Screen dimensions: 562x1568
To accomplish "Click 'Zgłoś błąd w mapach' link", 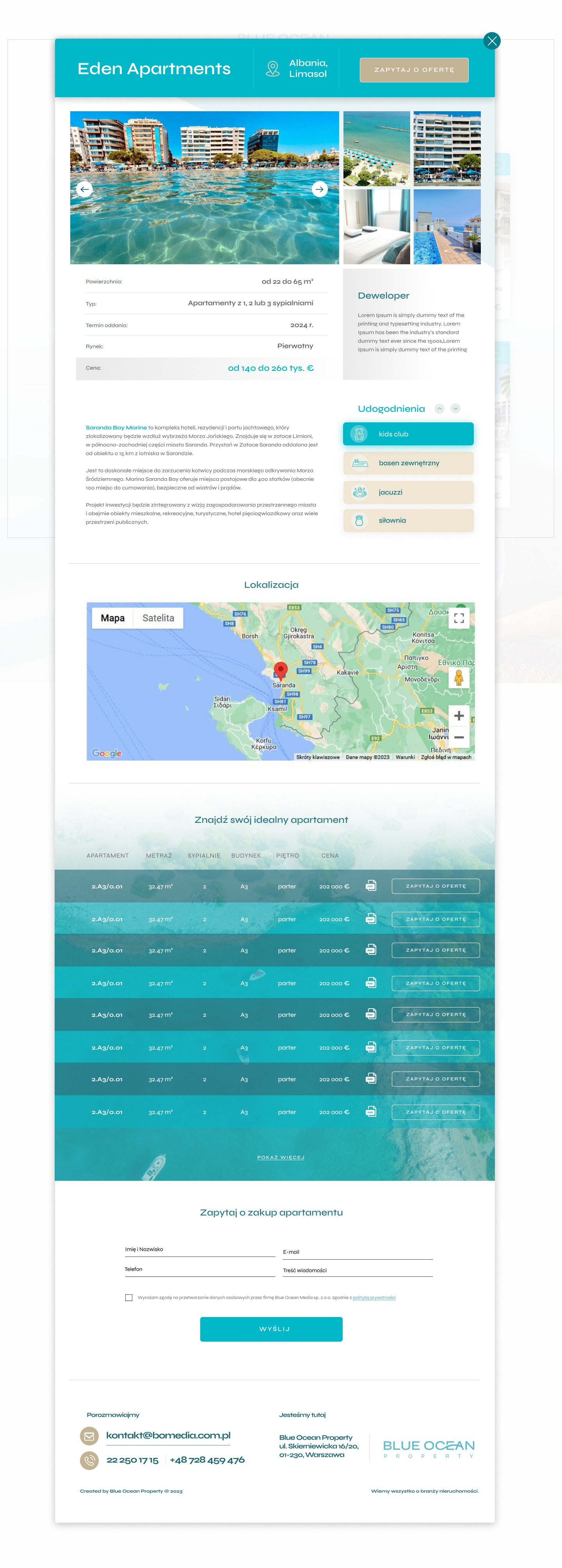I will pyautogui.click(x=446, y=757).
